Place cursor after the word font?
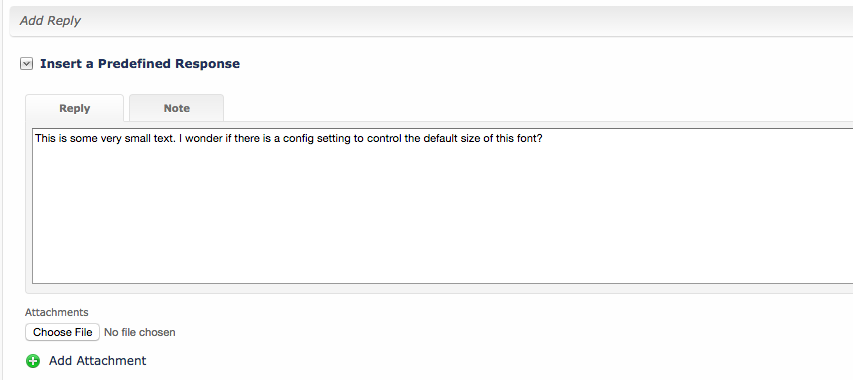Screen dimensions: 853x380 tap(543, 139)
